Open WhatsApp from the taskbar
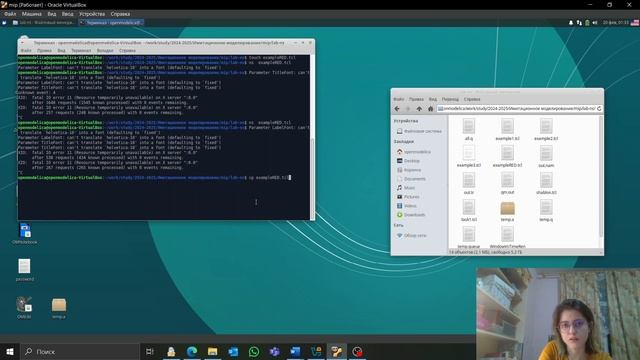 [254, 351]
